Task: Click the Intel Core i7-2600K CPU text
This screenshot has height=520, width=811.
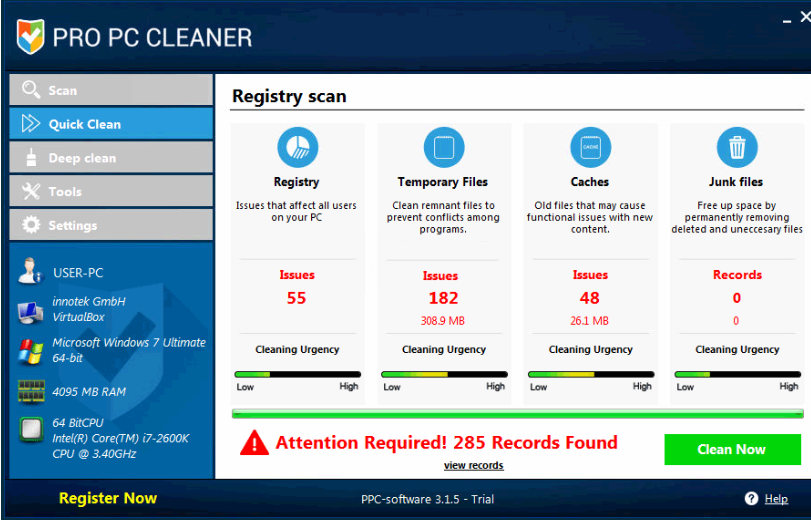Action: (121, 438)
